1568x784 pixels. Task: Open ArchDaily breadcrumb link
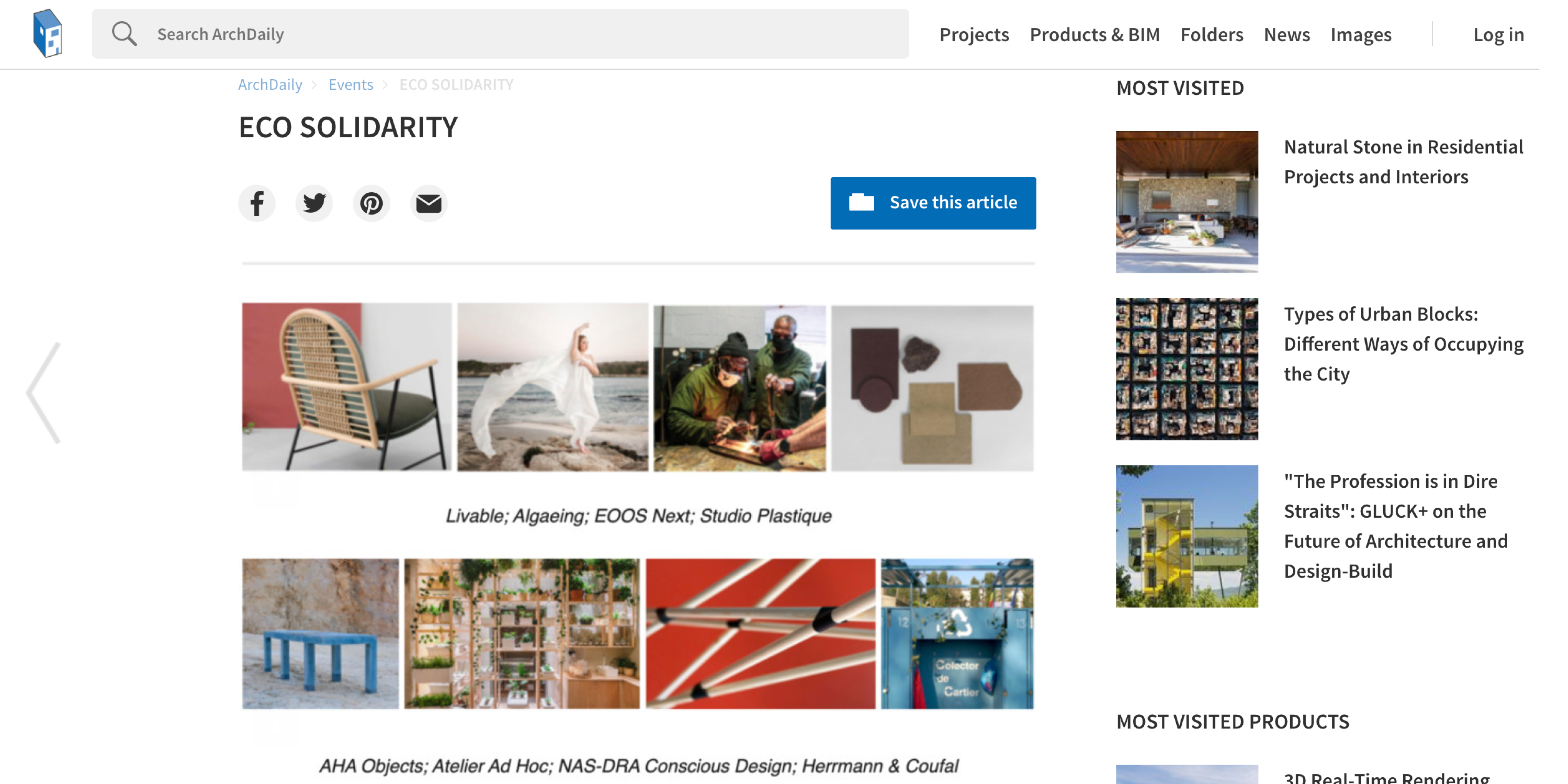point(270,84)
